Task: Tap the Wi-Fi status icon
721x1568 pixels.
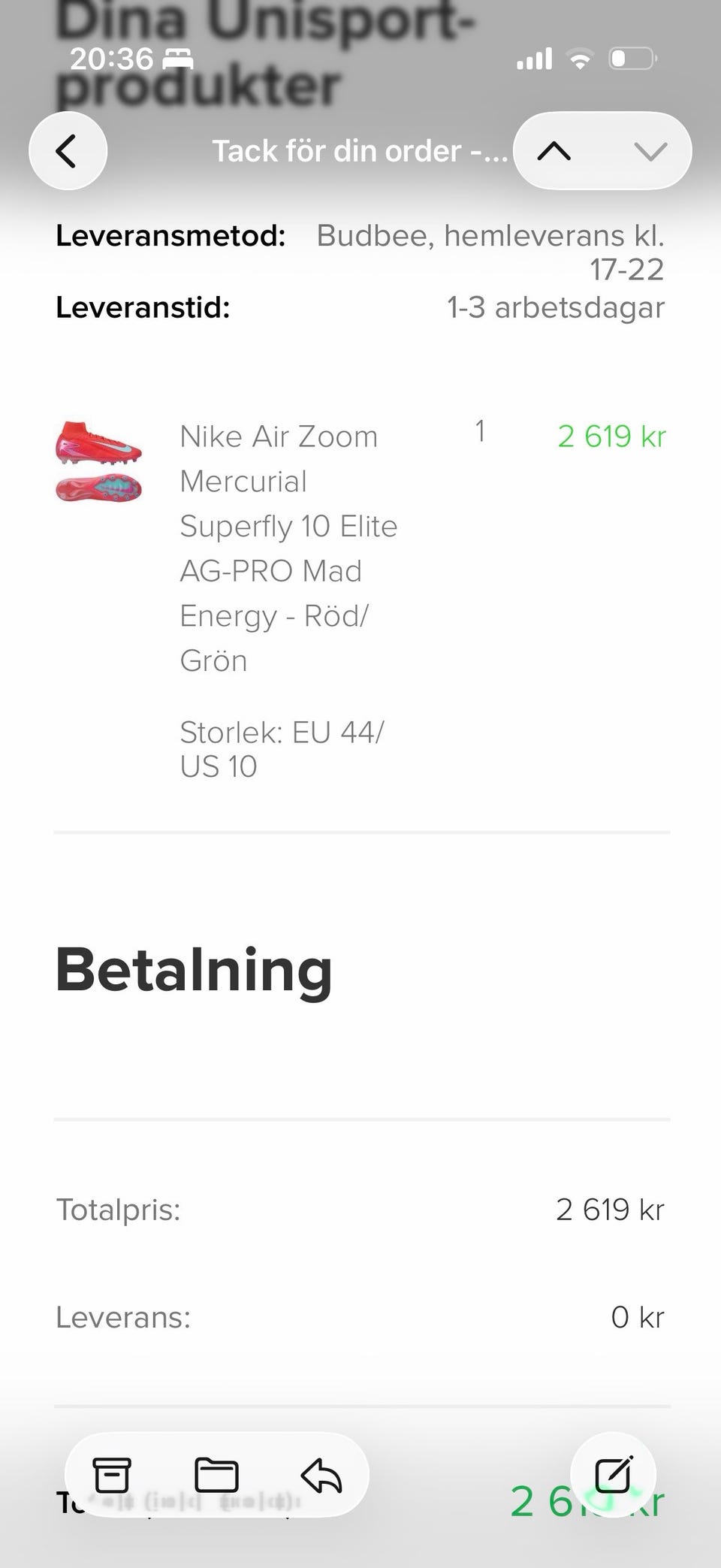Action: click(579, 58)
